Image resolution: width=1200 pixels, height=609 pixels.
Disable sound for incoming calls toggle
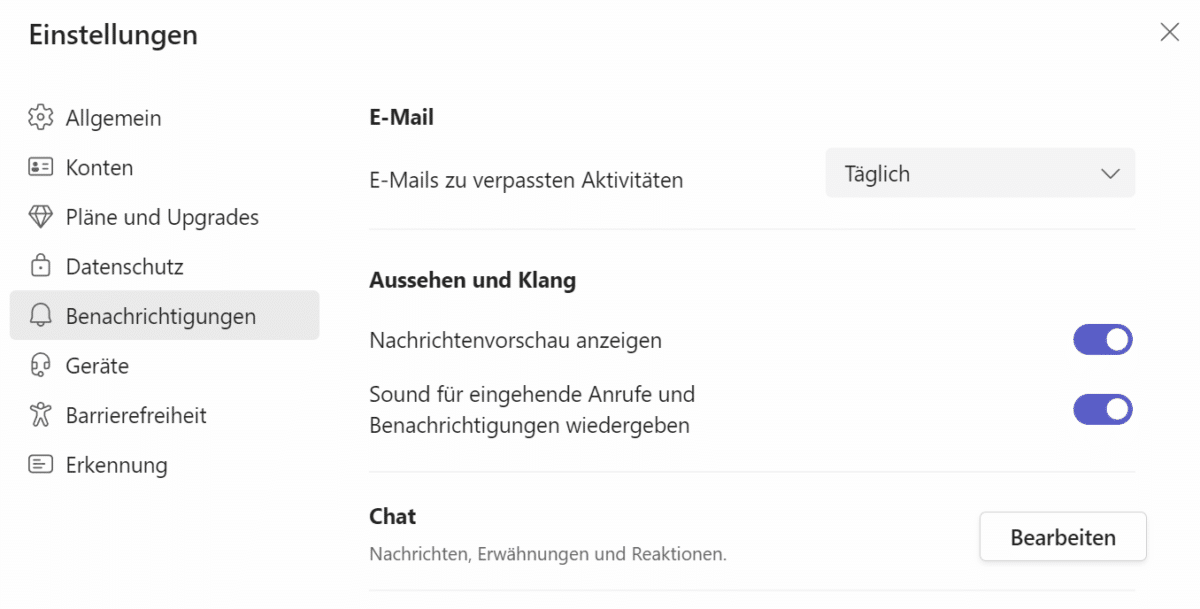pyautogui.click(x=1102, y=409)
